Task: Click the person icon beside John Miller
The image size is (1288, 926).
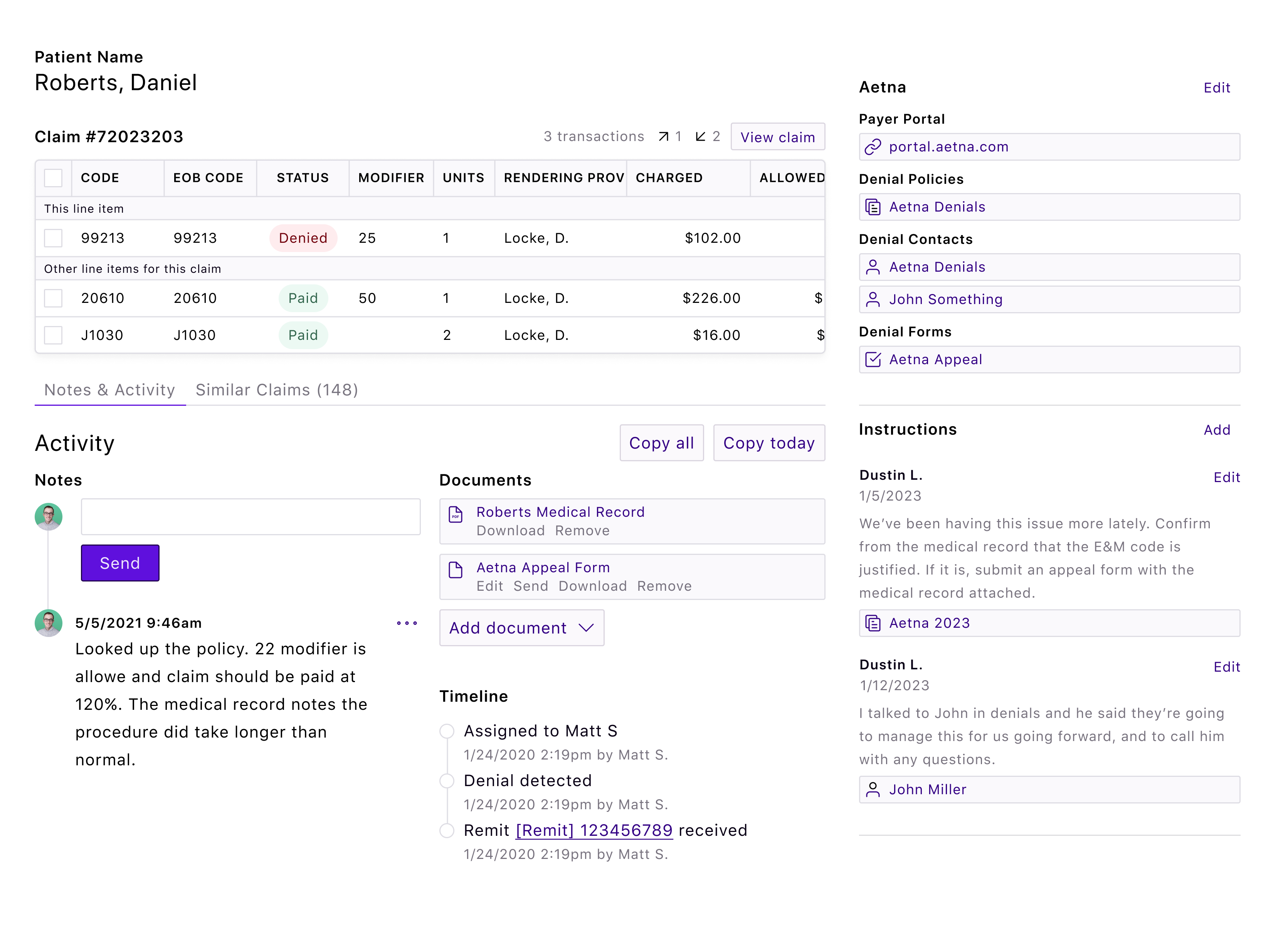Action: [x=872, y=789]
